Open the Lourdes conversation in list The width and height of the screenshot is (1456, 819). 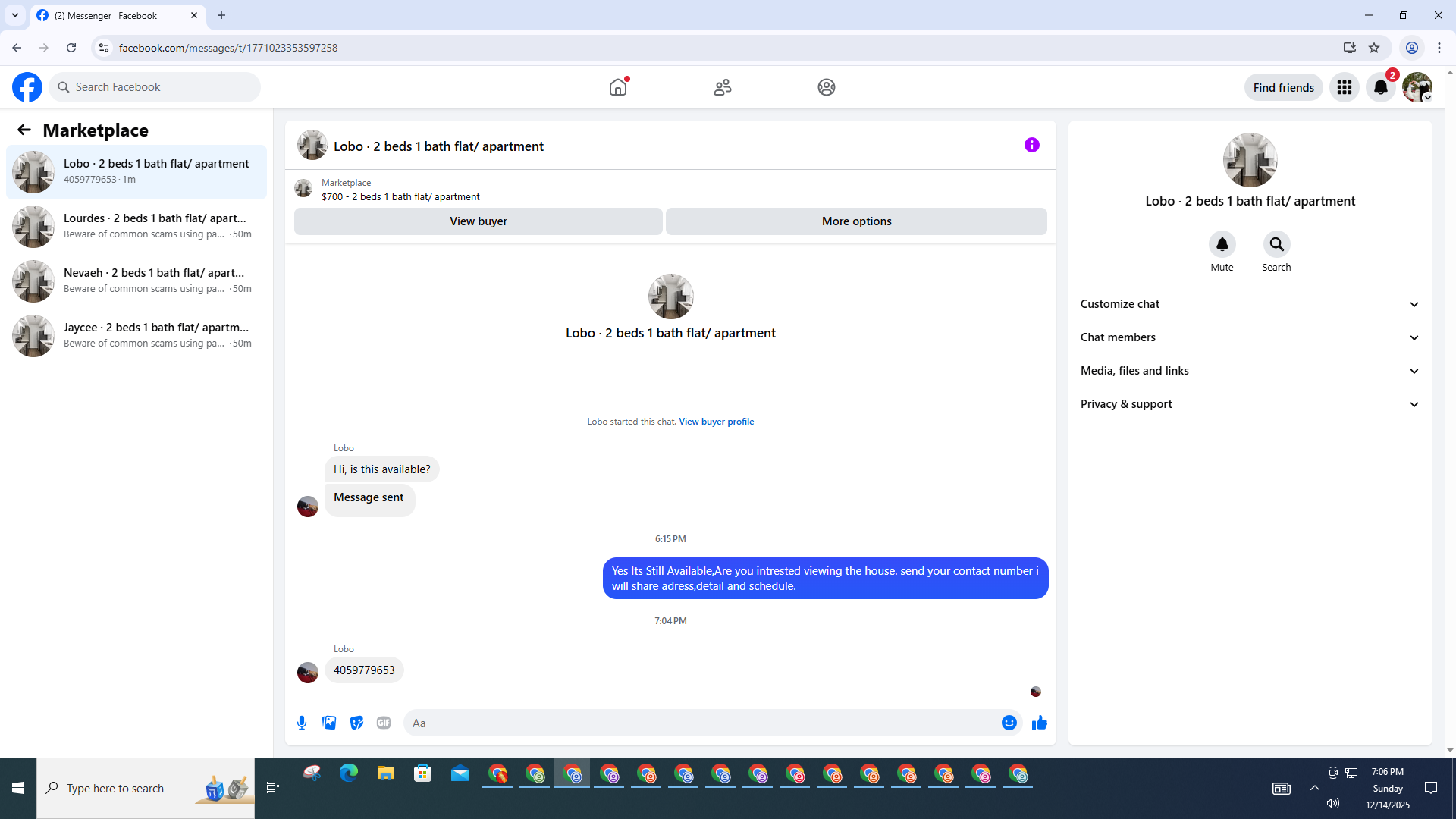[136, 226]
